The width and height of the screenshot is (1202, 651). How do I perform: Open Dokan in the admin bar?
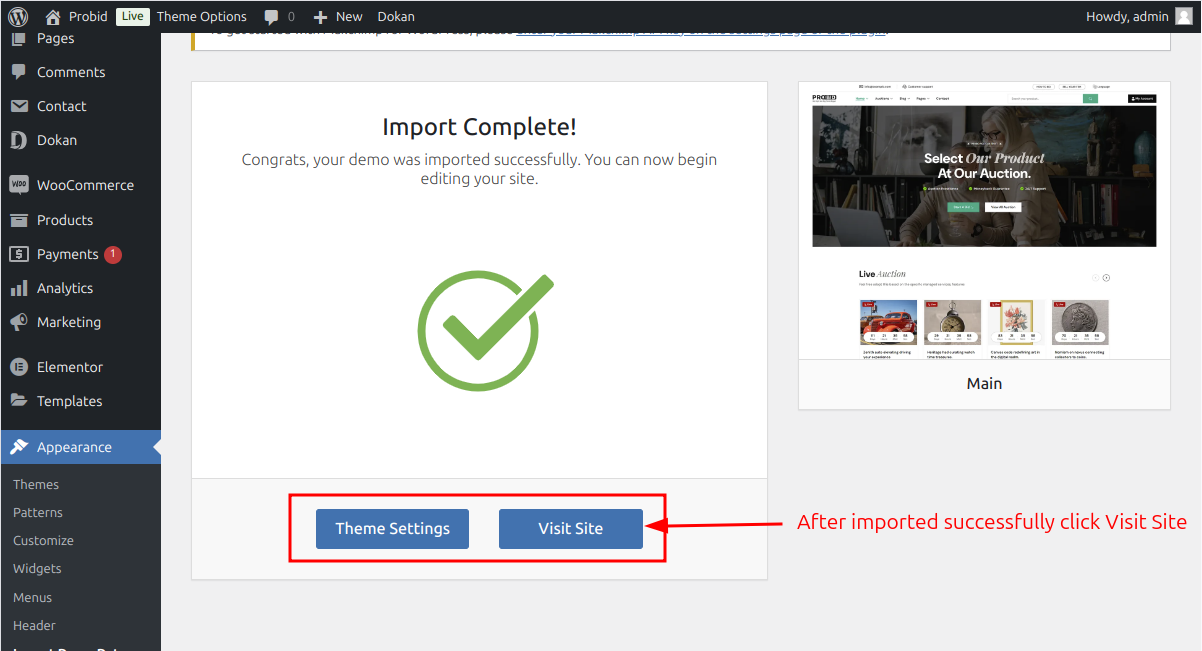[396, 16]
